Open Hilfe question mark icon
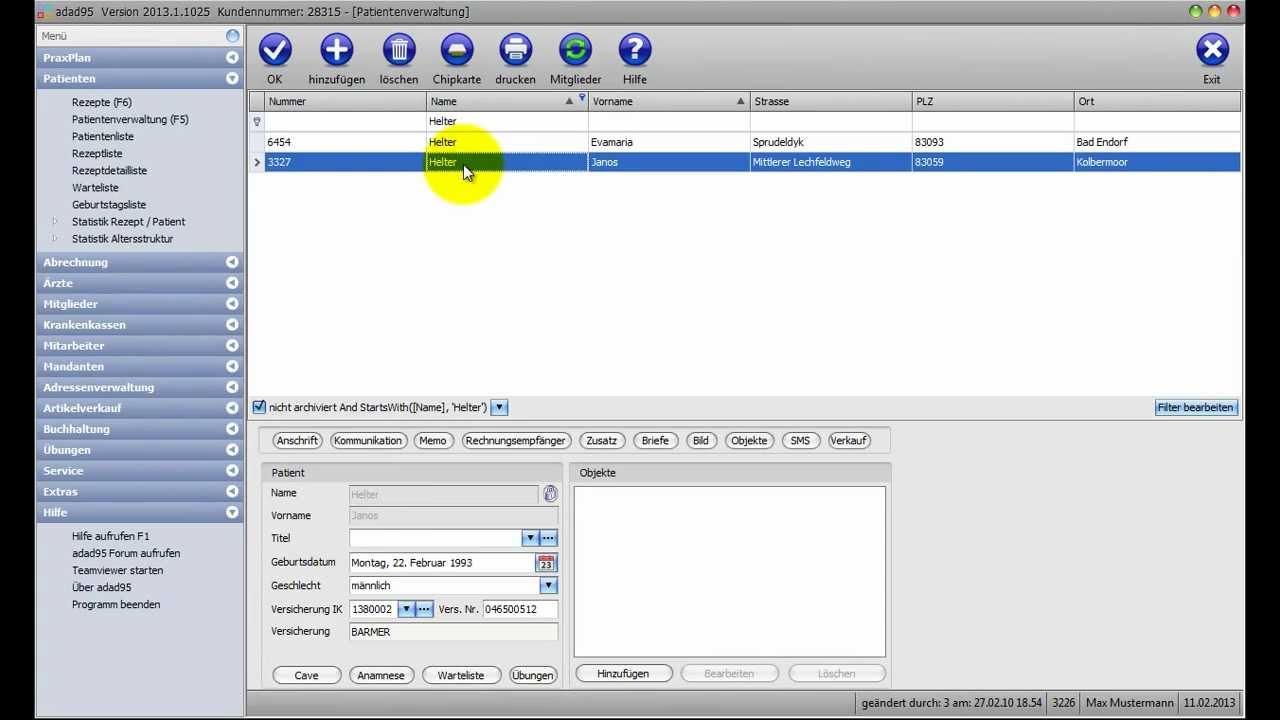 coord(635,50)
